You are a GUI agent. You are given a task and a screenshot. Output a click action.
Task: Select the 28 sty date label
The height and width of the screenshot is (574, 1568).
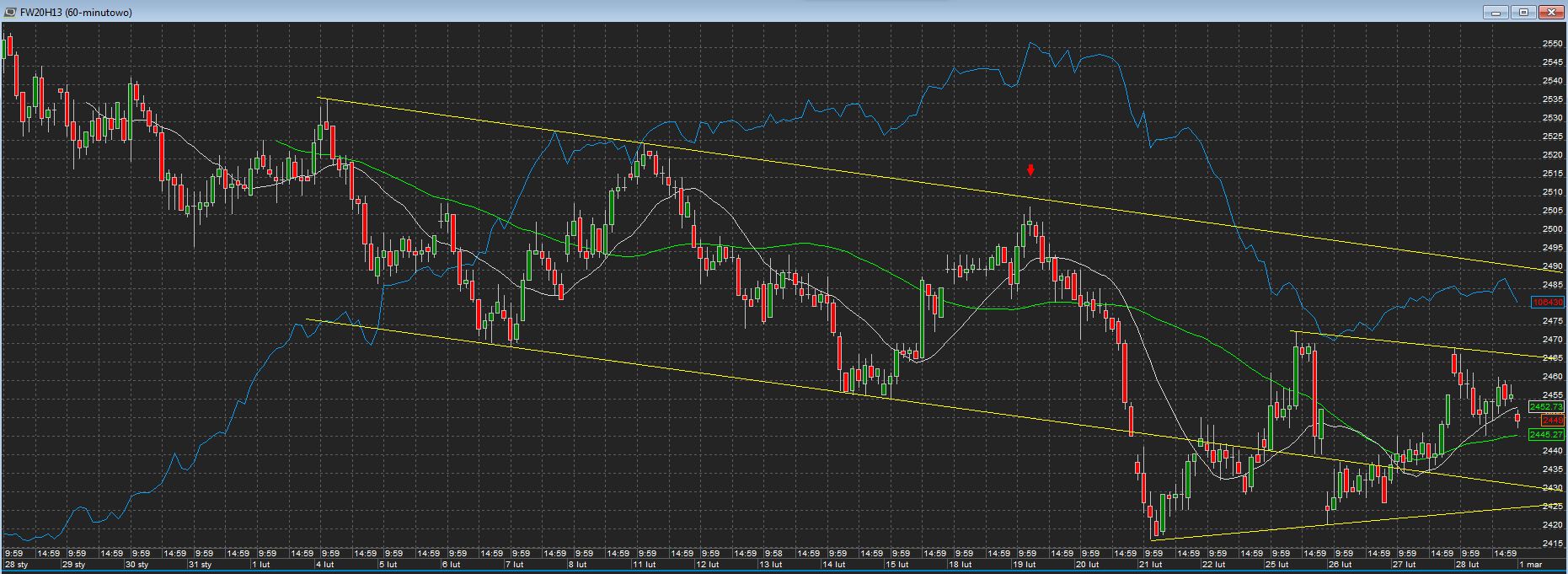pos(18,565)
